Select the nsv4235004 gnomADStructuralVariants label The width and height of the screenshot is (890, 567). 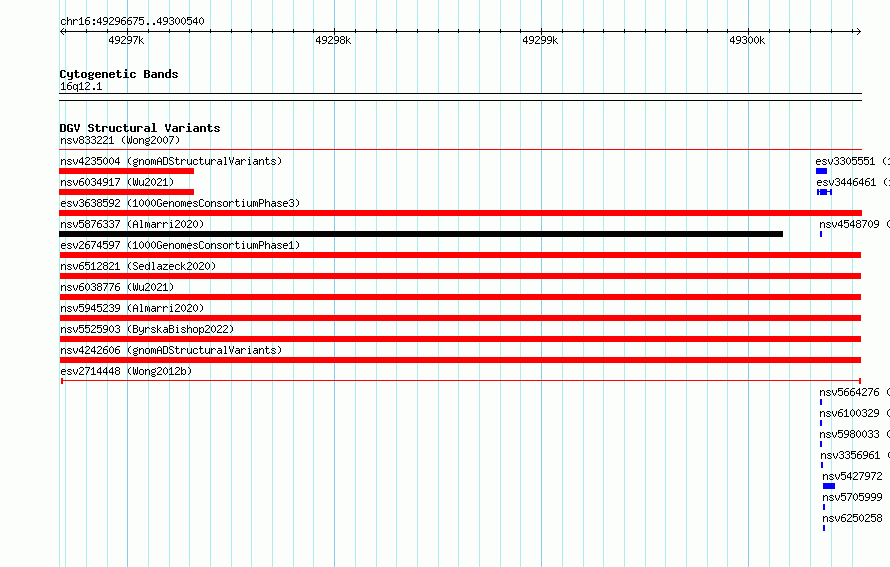pos(171,161)
